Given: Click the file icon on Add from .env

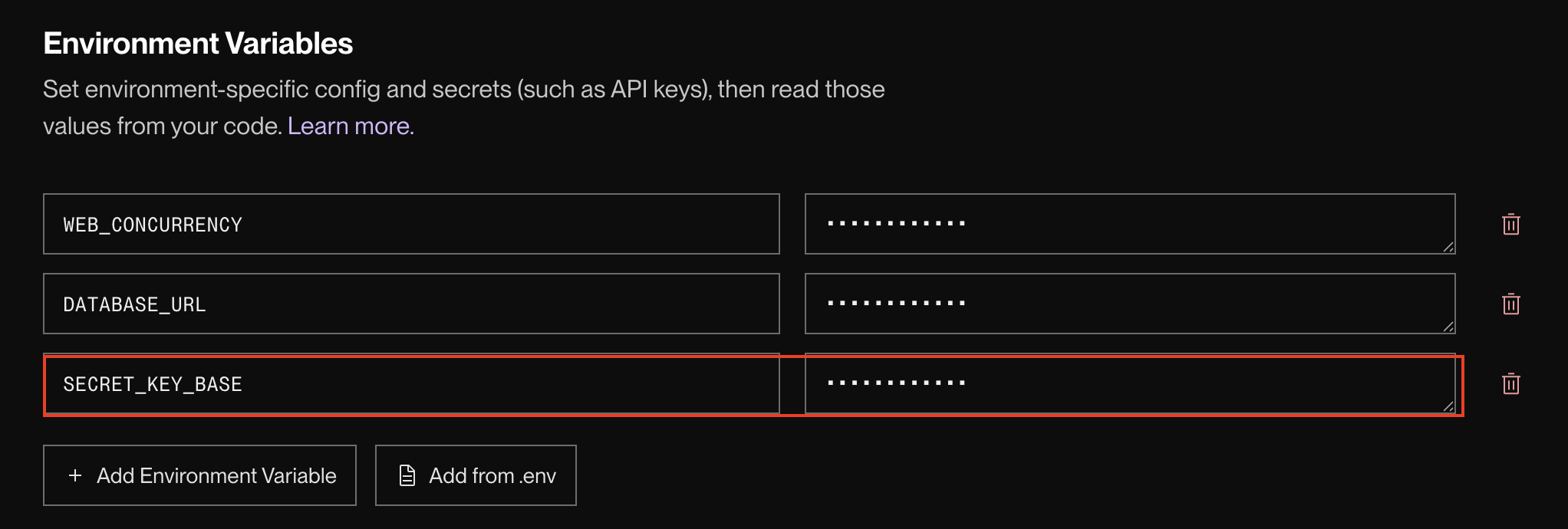Looking at the screenshot, I should (x=407, y=476).
